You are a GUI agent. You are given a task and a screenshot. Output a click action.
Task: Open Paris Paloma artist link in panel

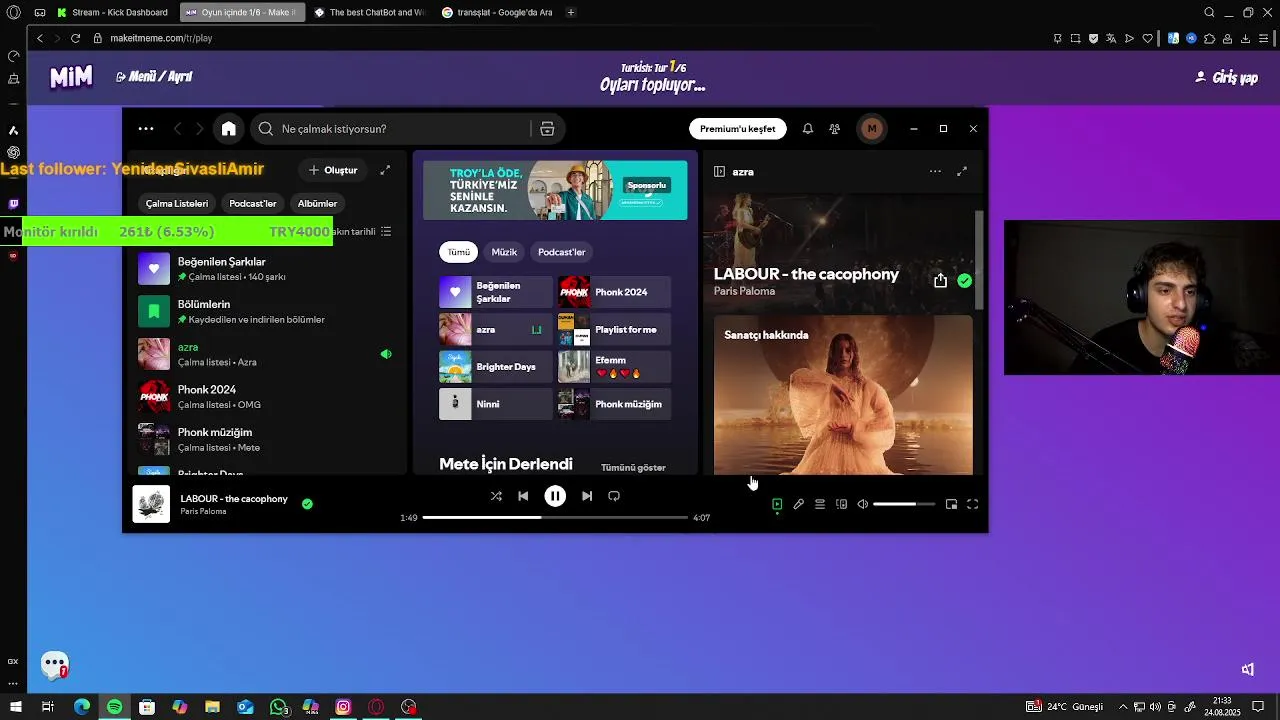pos(744,291)
